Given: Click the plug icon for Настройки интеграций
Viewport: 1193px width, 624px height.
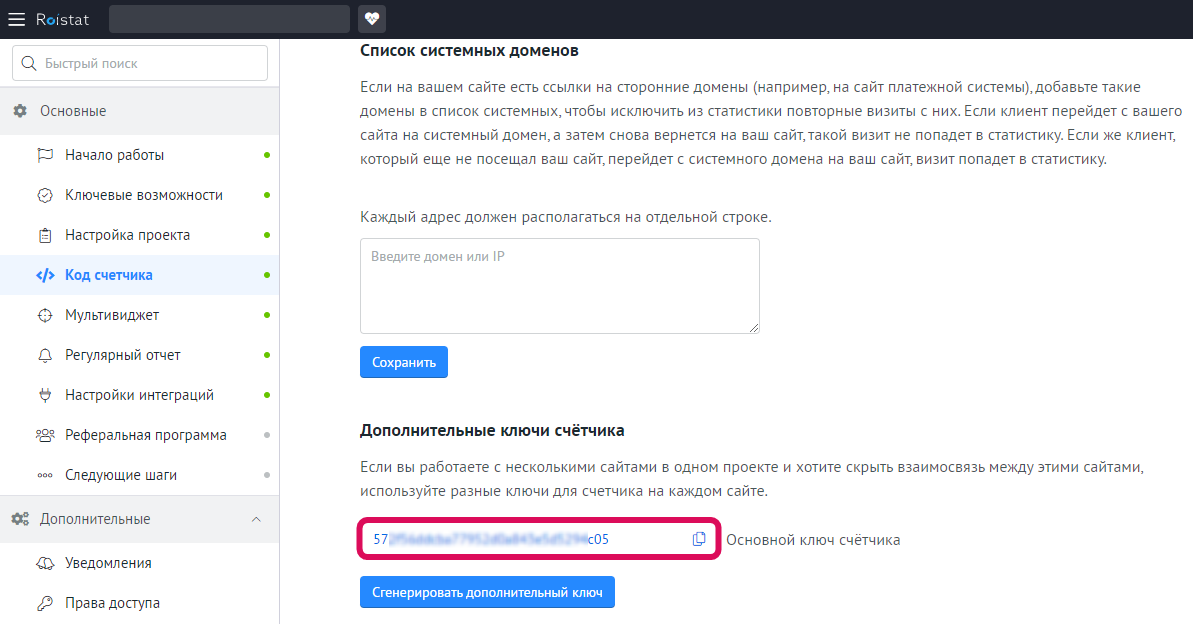Looking at the screenshot, I should (45, 395).
